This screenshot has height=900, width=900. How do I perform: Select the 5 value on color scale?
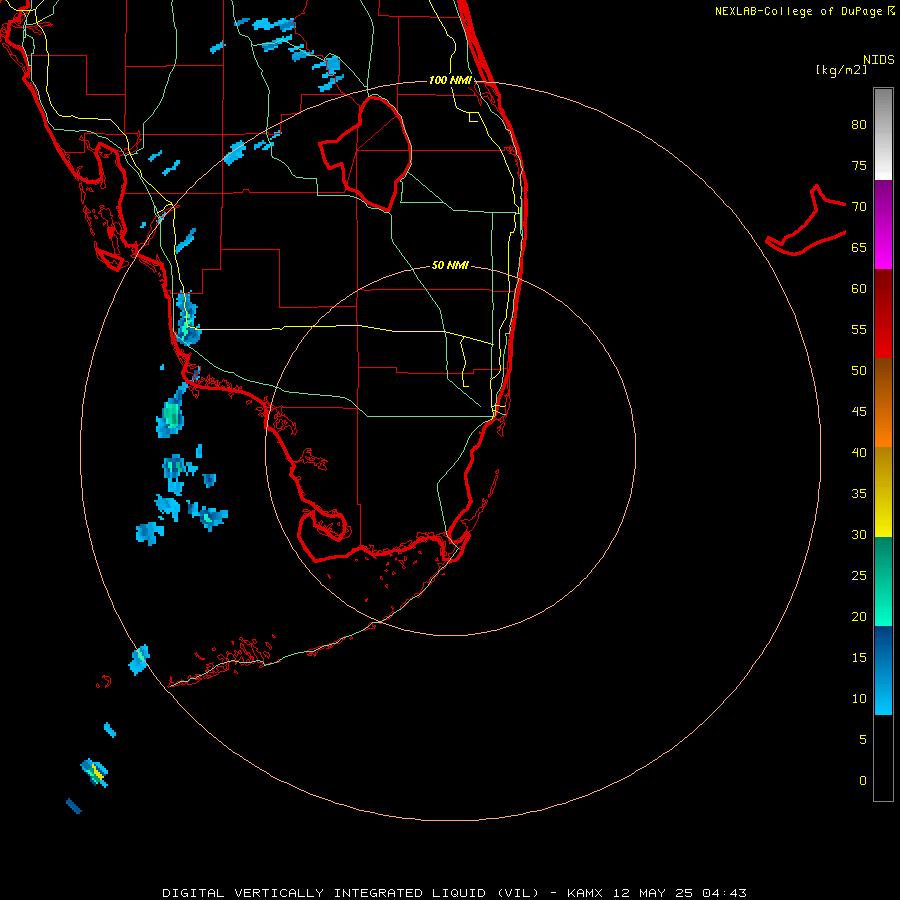point(863,739)
